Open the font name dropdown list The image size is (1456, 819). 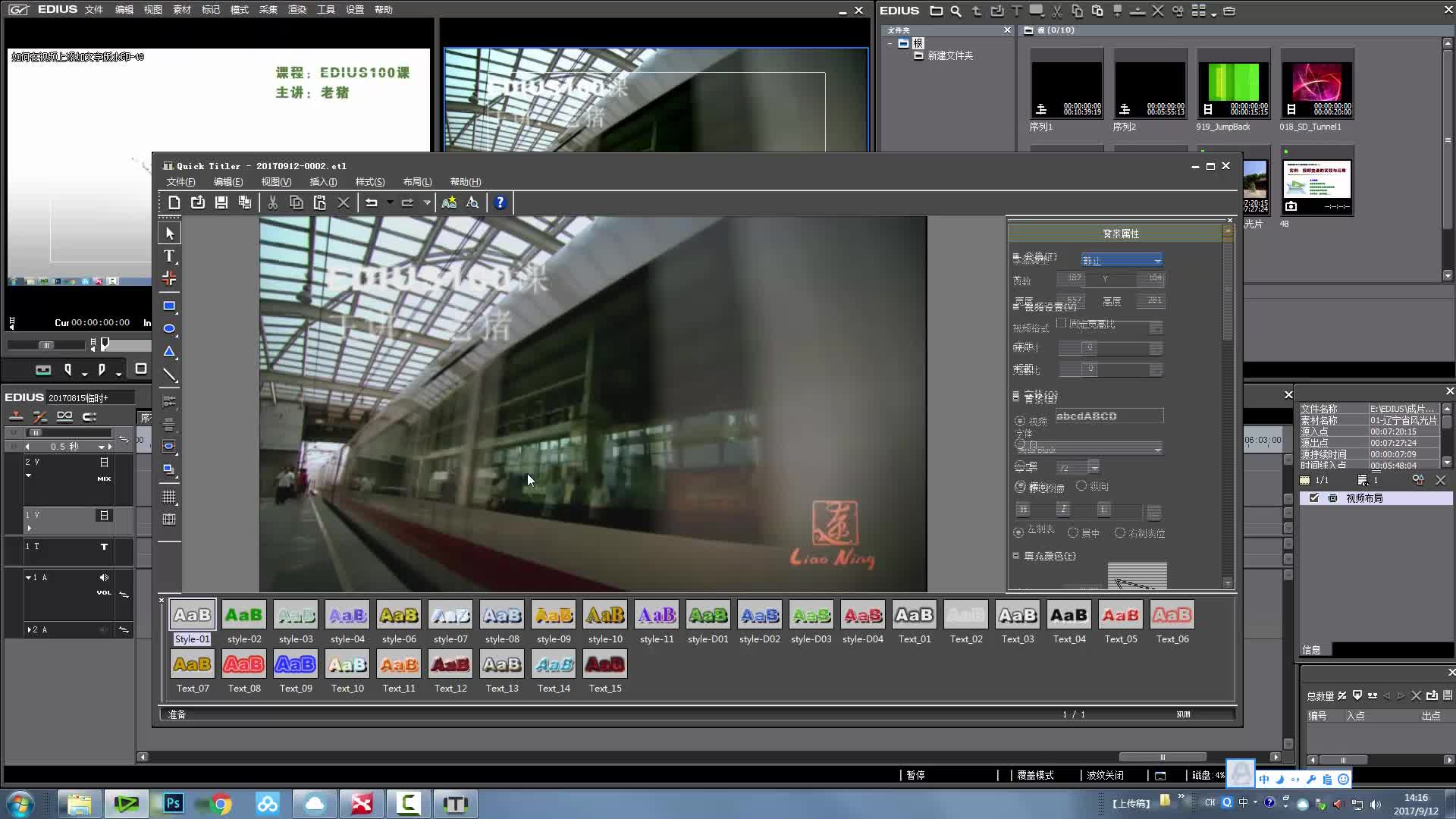1157,450
